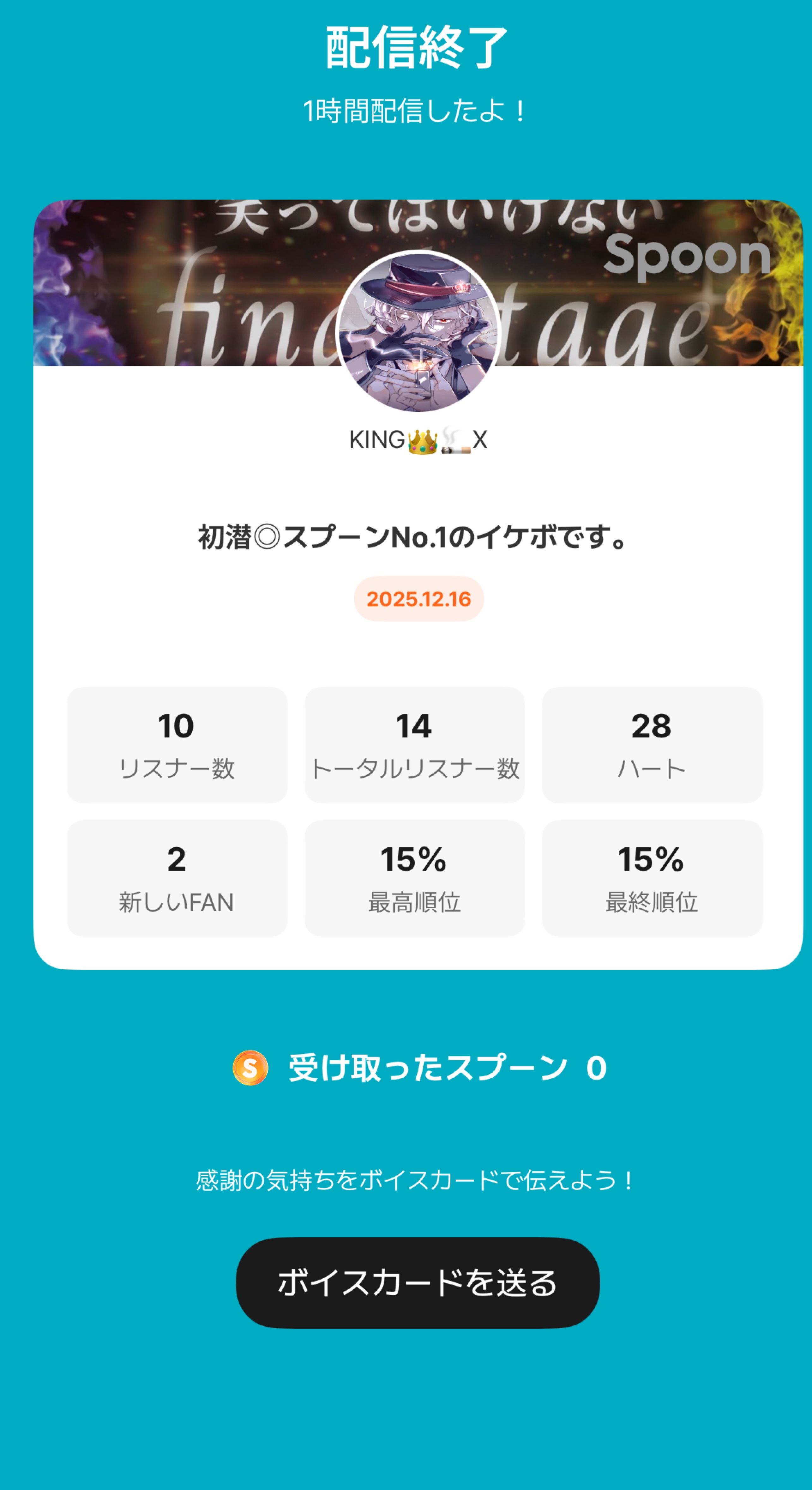Open the 新しいFAN stat card
The height and width of the screenshot is (1490, 812).
tap(177, 878)
